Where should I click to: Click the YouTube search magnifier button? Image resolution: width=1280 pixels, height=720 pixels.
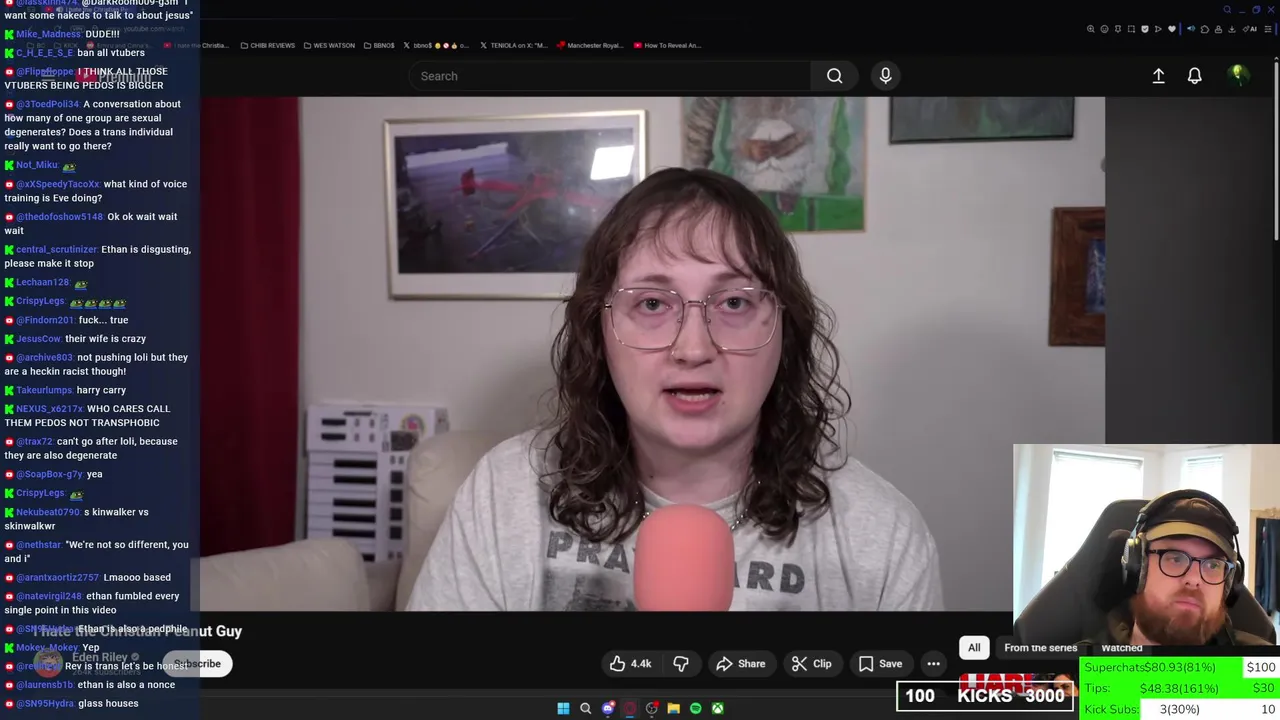[x=834, y=76]
